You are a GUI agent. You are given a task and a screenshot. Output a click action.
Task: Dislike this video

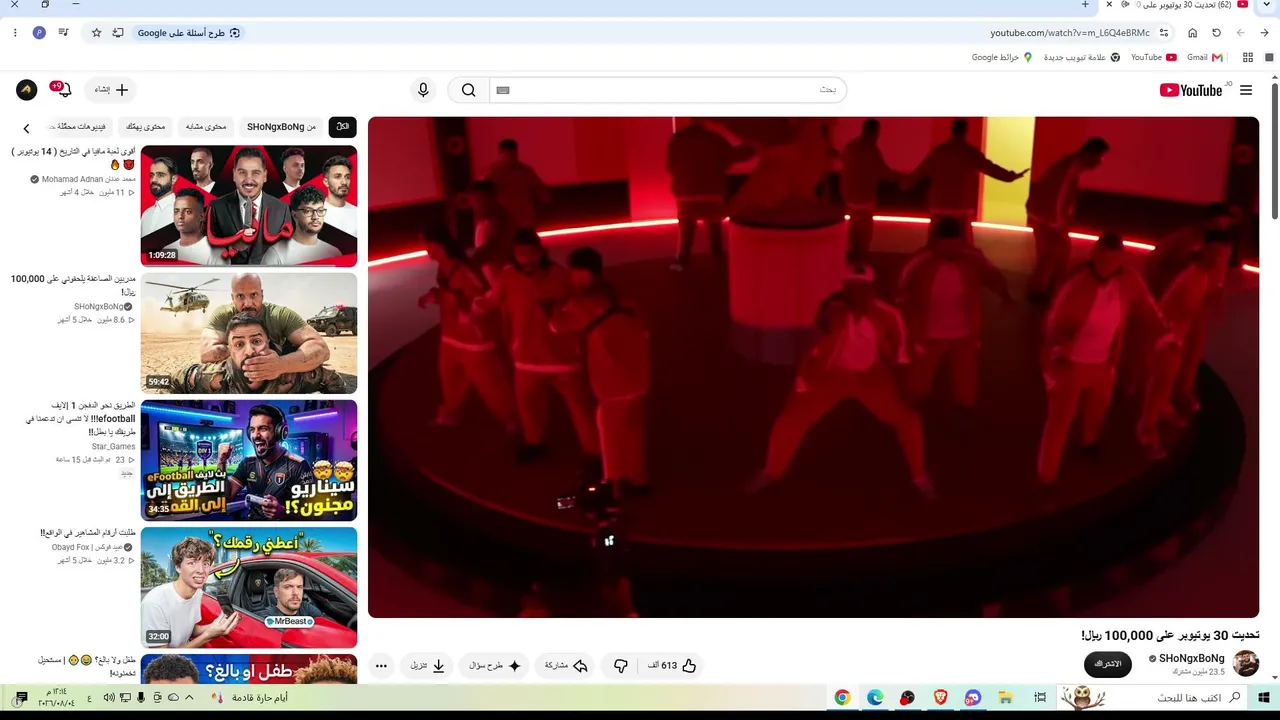[621, 665]
